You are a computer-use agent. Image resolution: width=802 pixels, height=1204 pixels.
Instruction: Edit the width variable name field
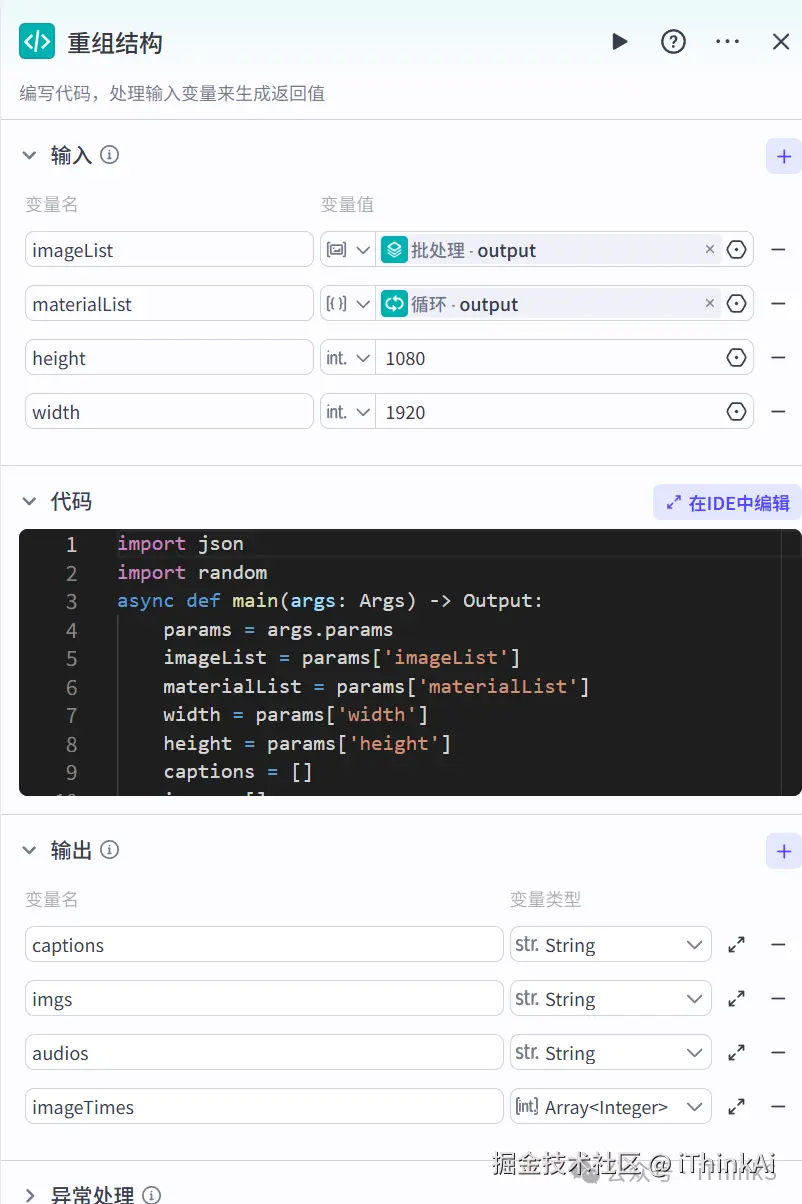pyautogui.click(x=169, y=412)
